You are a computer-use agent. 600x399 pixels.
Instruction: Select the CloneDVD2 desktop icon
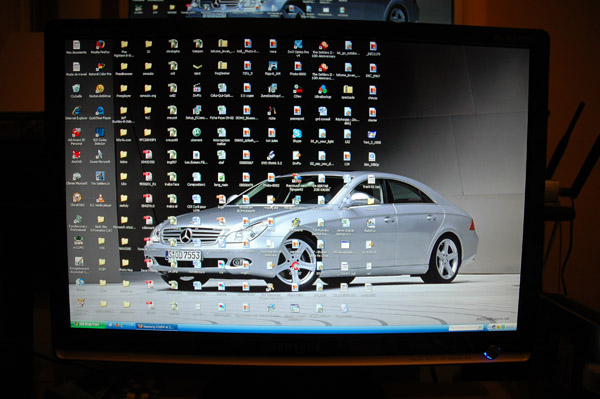point(77,198)
